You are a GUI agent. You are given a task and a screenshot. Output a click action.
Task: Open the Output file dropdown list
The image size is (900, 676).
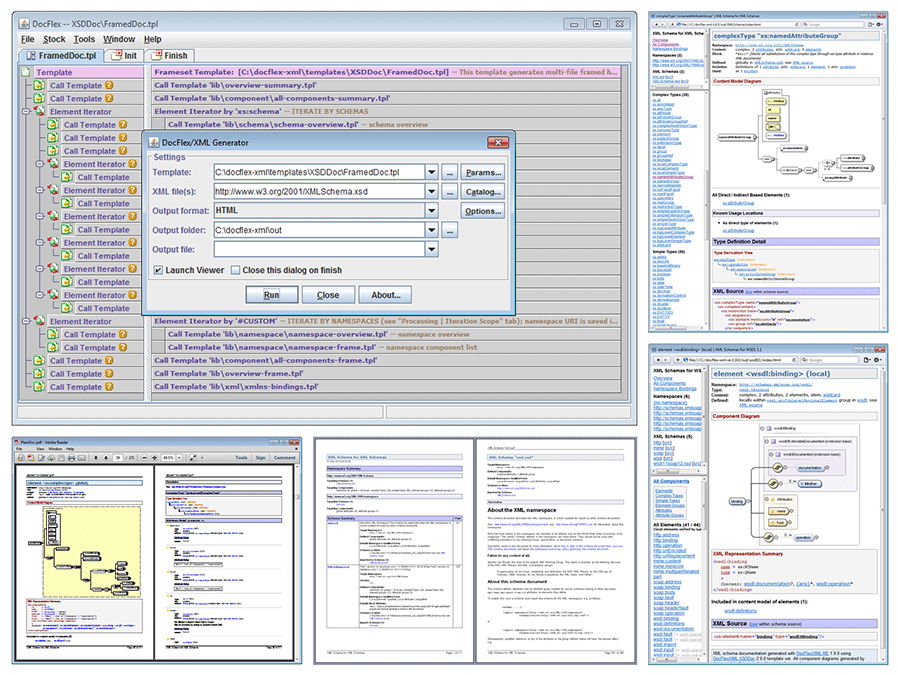(431, 250)
